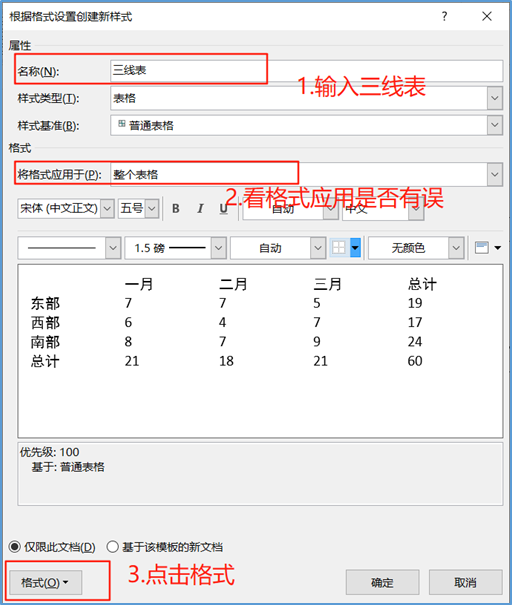
Task: Open the 格式 menu button
Action: [46, 582]
